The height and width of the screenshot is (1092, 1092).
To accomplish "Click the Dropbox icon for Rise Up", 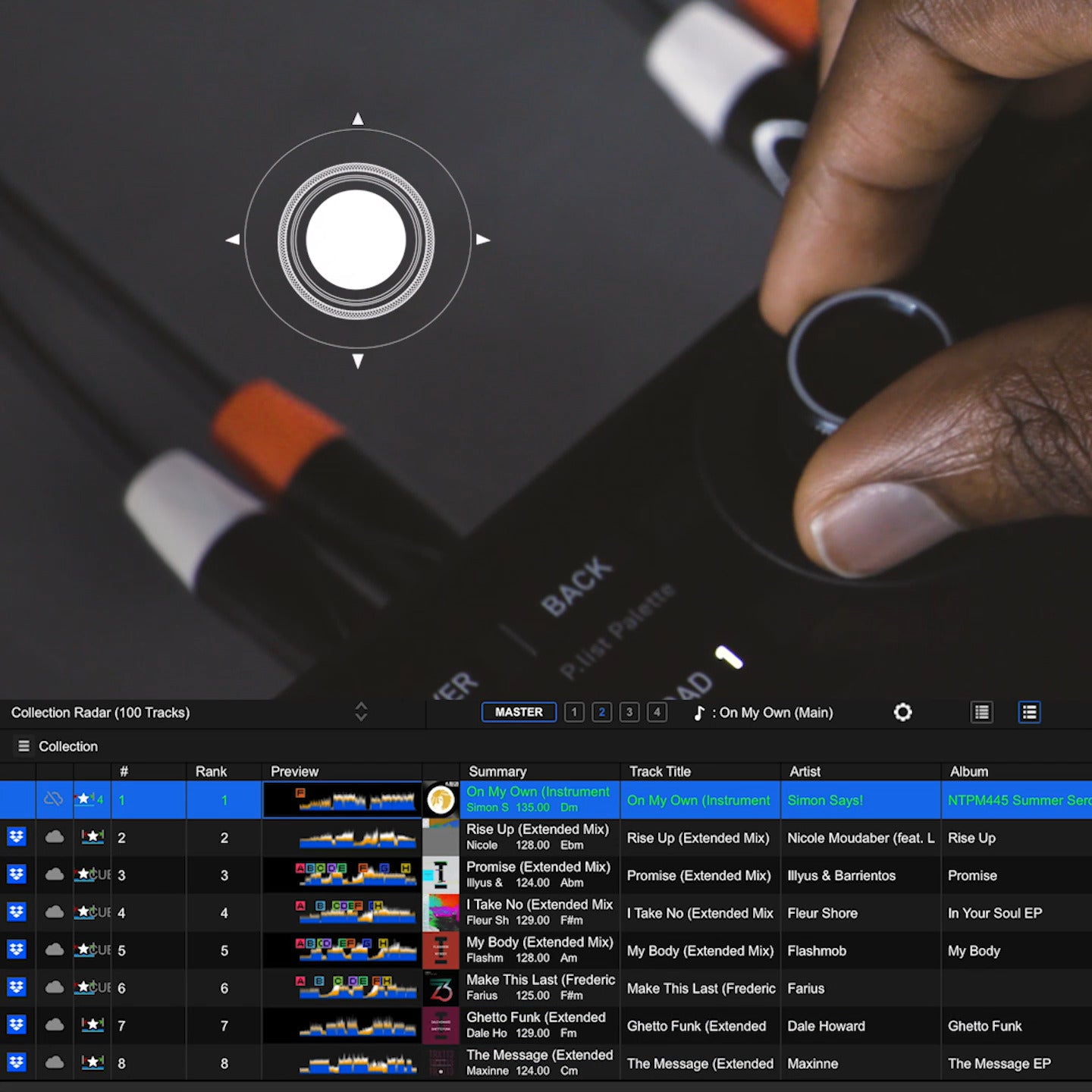I will tap(17, 837).
